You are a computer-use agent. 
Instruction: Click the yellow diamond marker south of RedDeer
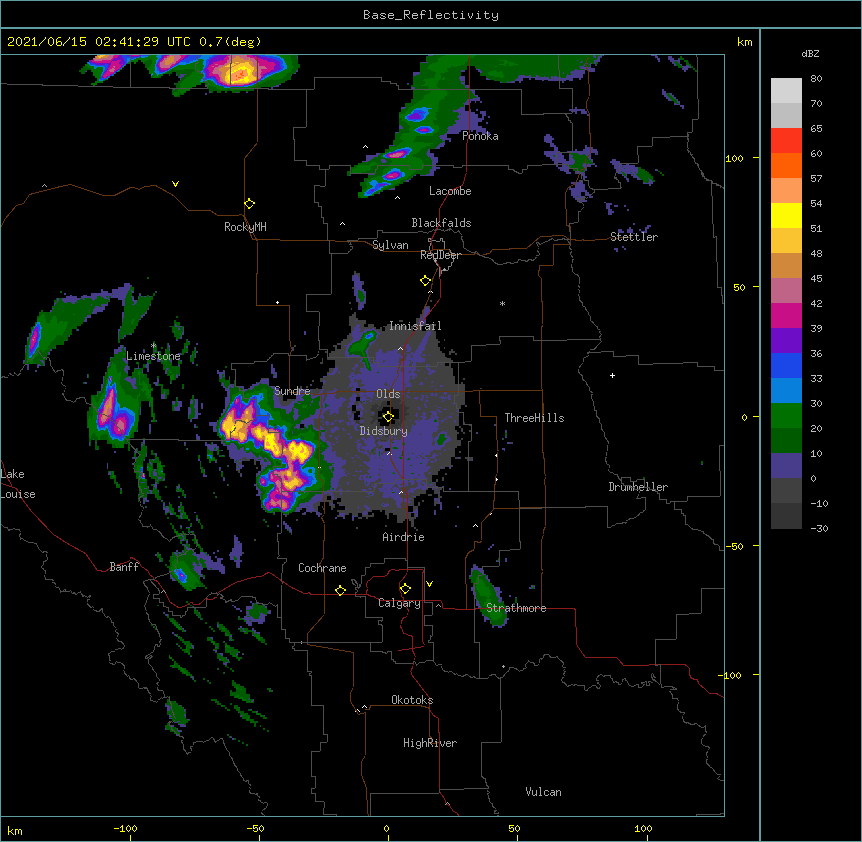point(426,281)
